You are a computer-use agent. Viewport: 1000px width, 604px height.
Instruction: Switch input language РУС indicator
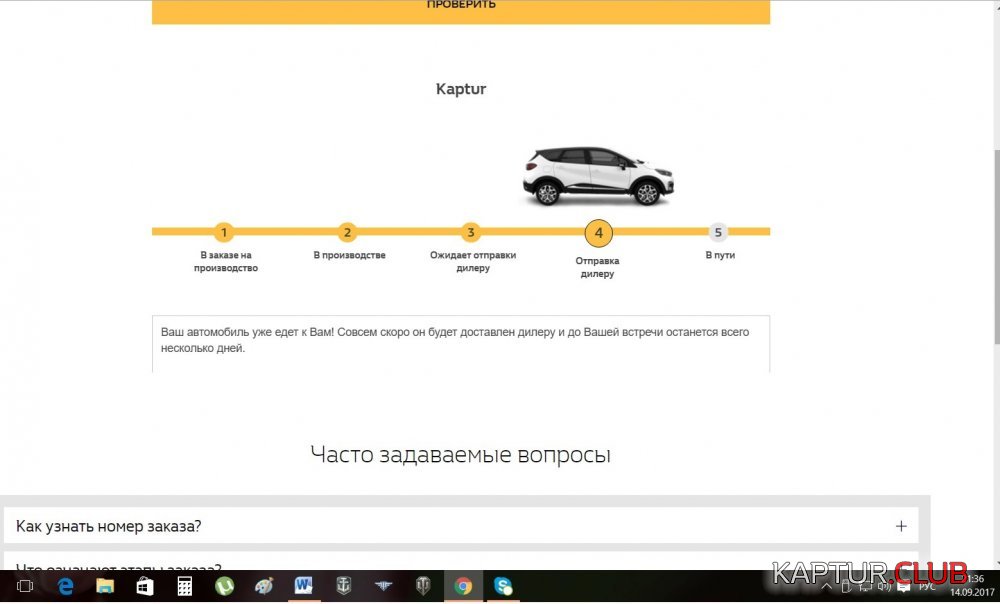coord(927,587)
